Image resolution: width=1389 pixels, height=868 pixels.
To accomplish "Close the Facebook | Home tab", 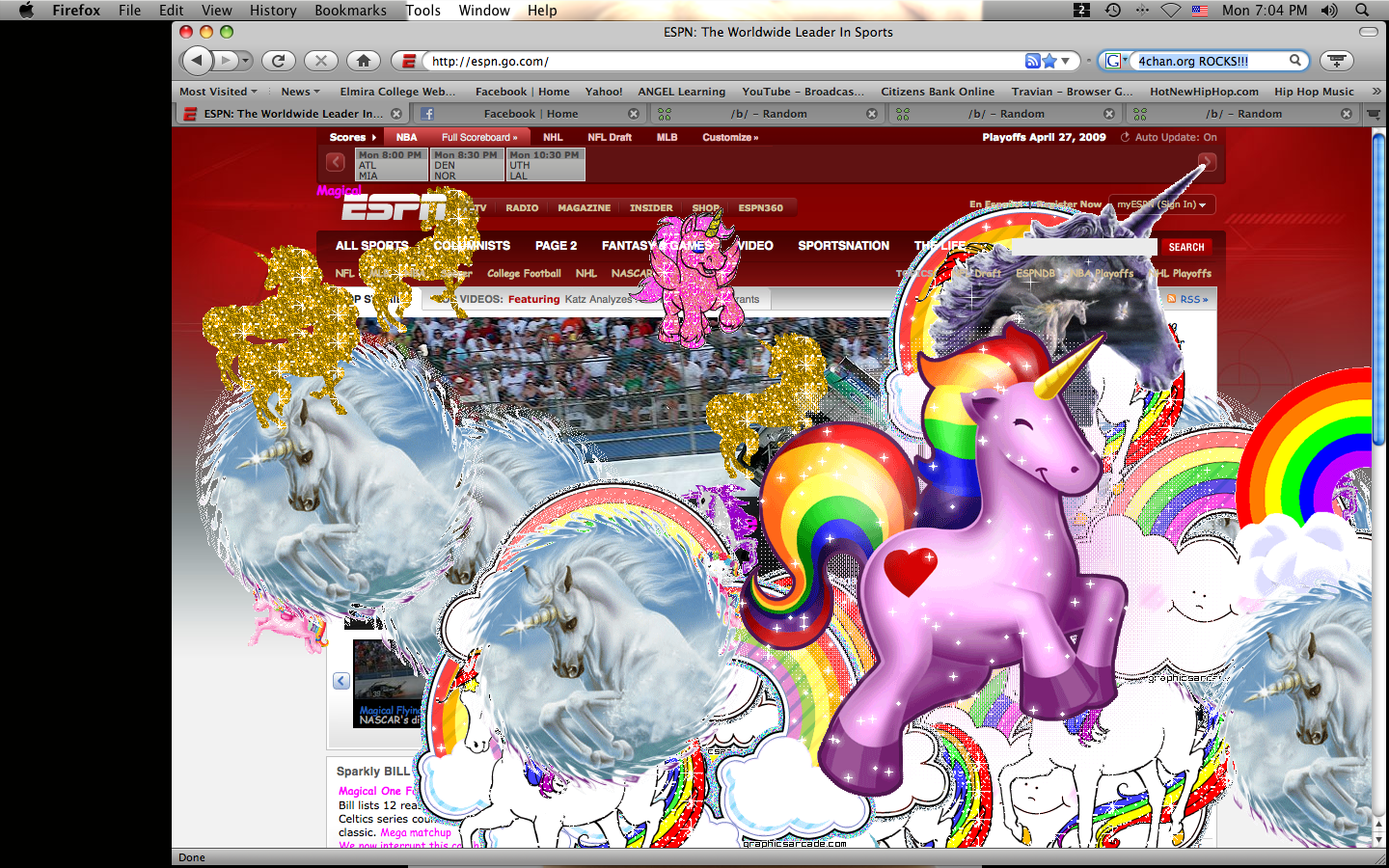I will point(634,114).
